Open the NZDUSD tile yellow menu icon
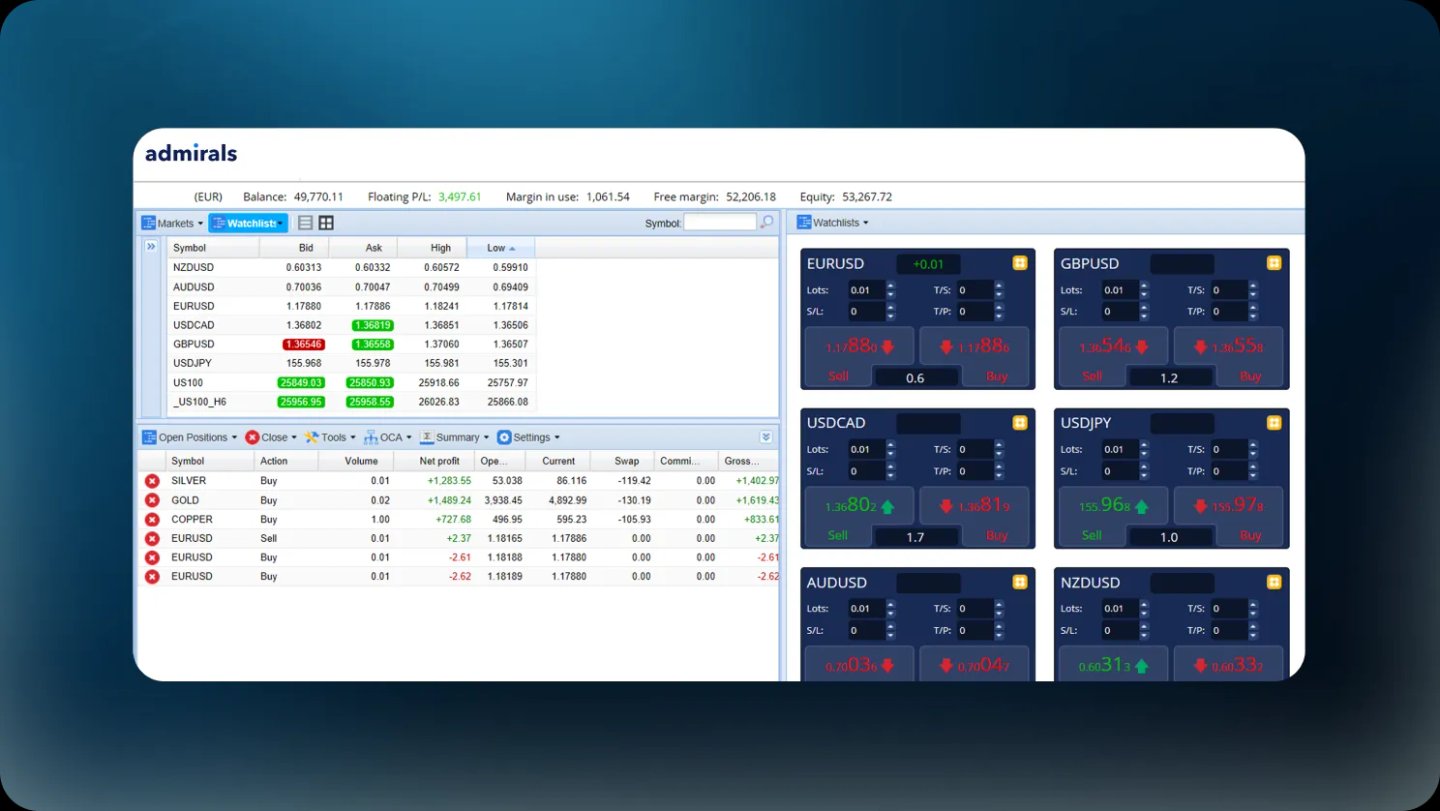Screen dimensions: 1440x811 tap(1274, 582)
